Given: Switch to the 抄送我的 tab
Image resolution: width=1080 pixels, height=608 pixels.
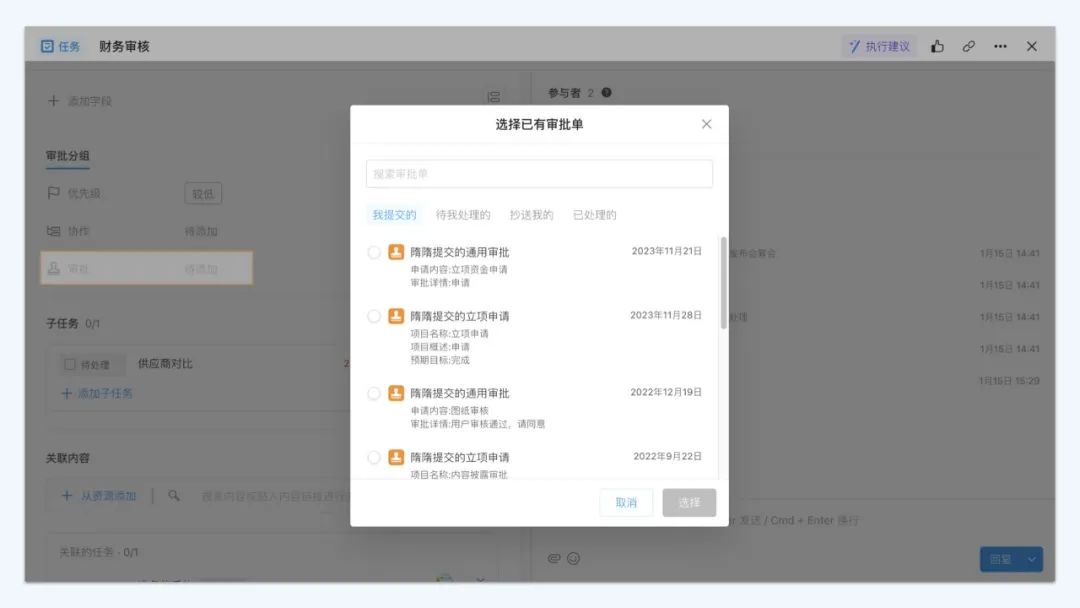Looking at the screenshot, I should (x=531, y=215).
